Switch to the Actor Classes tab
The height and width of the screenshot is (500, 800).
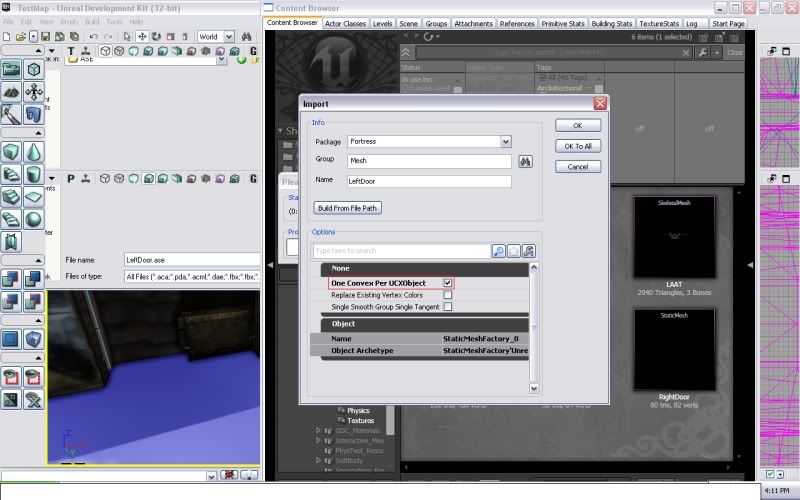click(345, 23)
